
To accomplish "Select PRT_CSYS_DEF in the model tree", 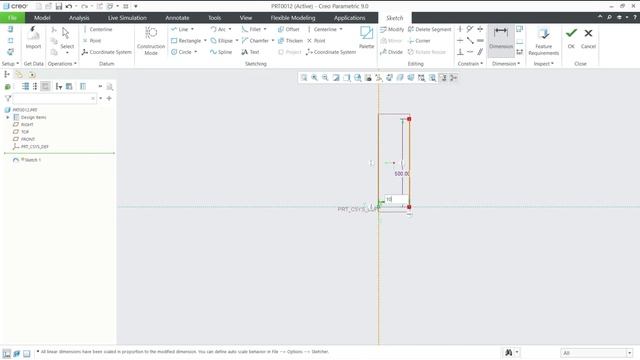I will (x=31, y=147).
